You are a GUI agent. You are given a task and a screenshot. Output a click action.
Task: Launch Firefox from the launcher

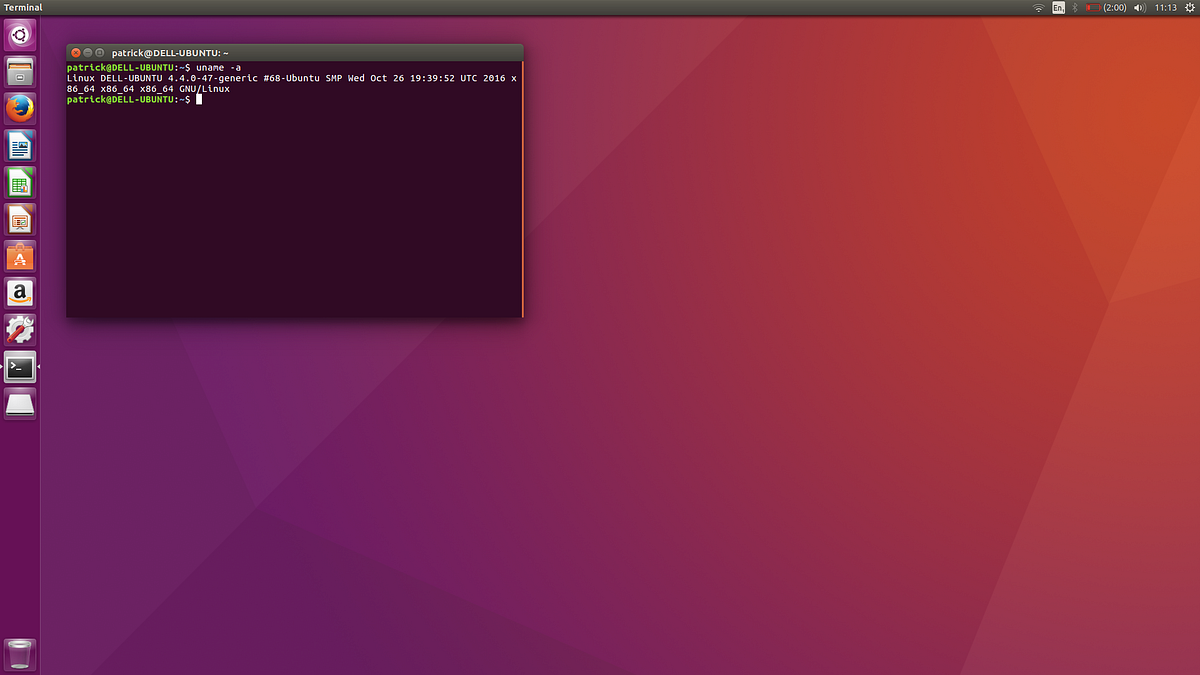click(19, 108)
